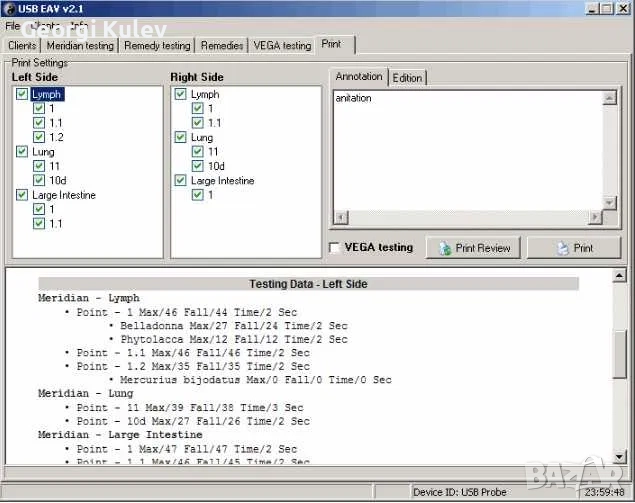Switch to the Edition tab

[406, 77]
